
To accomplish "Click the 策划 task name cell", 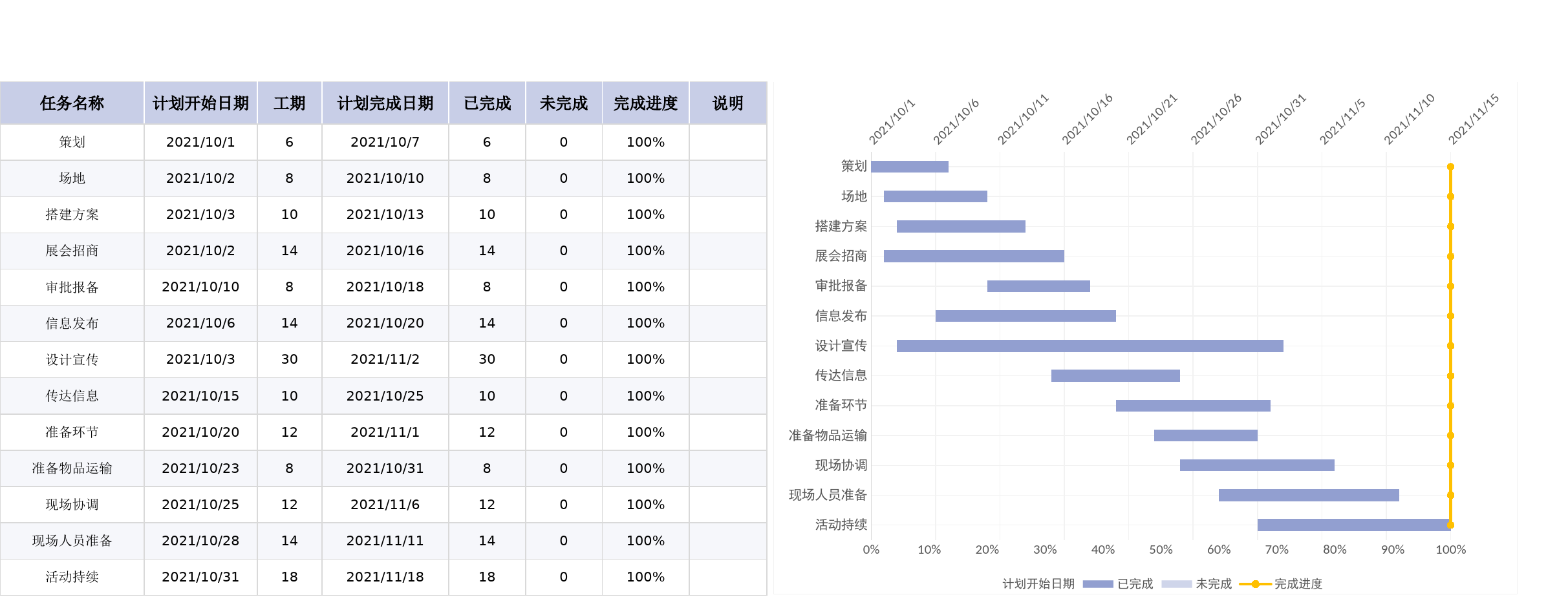I will click(72, 142).
